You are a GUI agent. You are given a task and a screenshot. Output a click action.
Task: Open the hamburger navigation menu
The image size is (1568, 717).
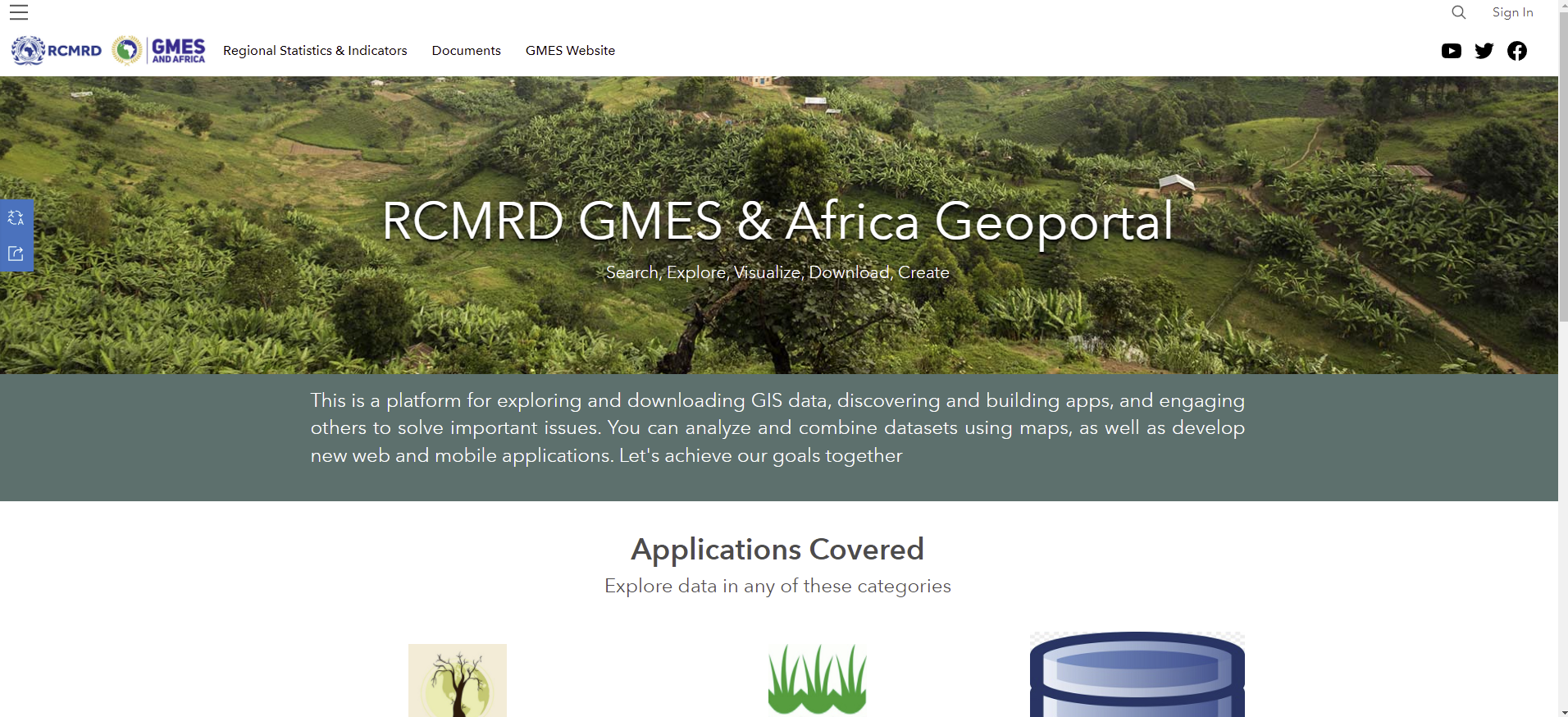click(19, 12)
